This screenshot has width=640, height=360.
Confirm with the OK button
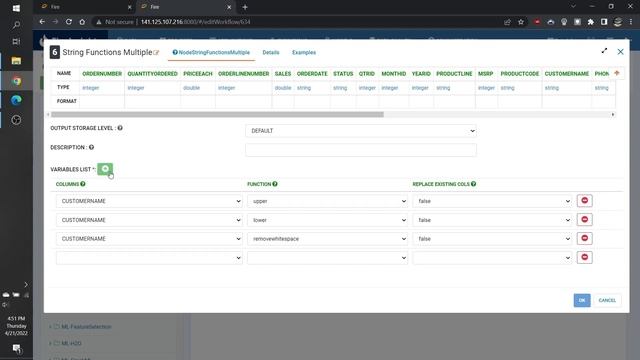(x=582, y=300)
